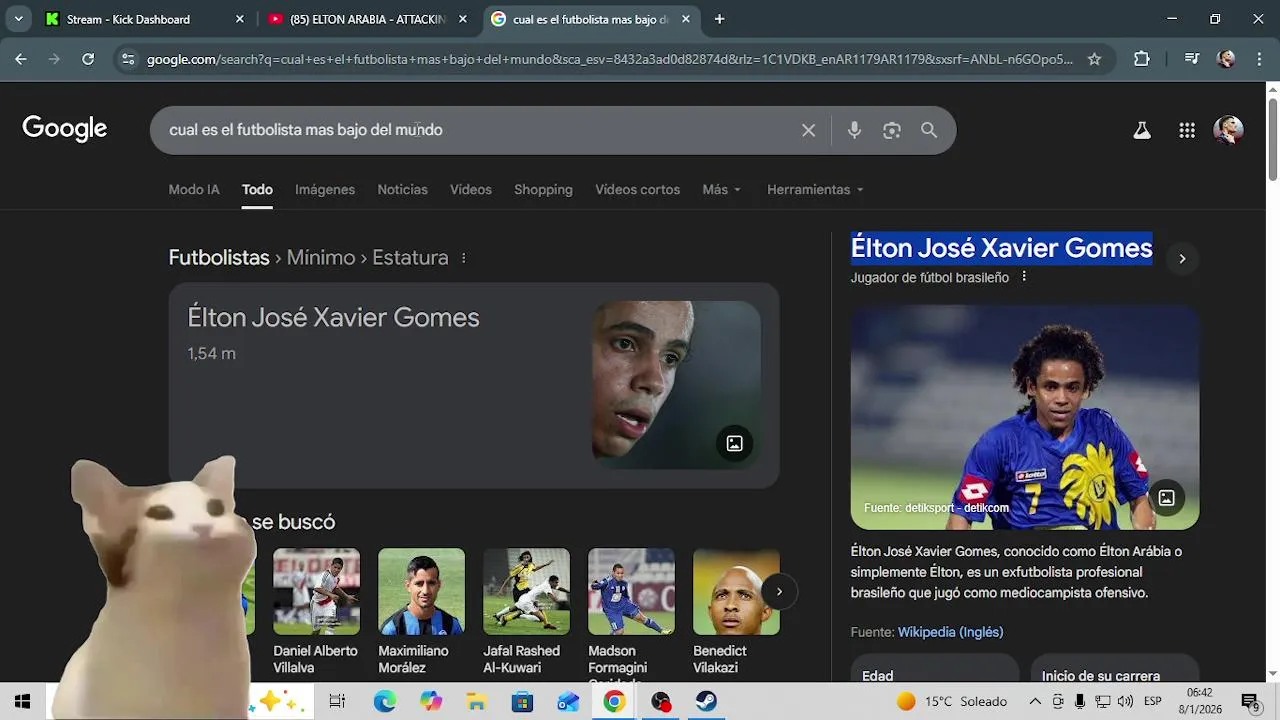Close the ELTON ARABIA YouTube tab
This screenshot has width=1280, height=720.
tap(462, 19)
